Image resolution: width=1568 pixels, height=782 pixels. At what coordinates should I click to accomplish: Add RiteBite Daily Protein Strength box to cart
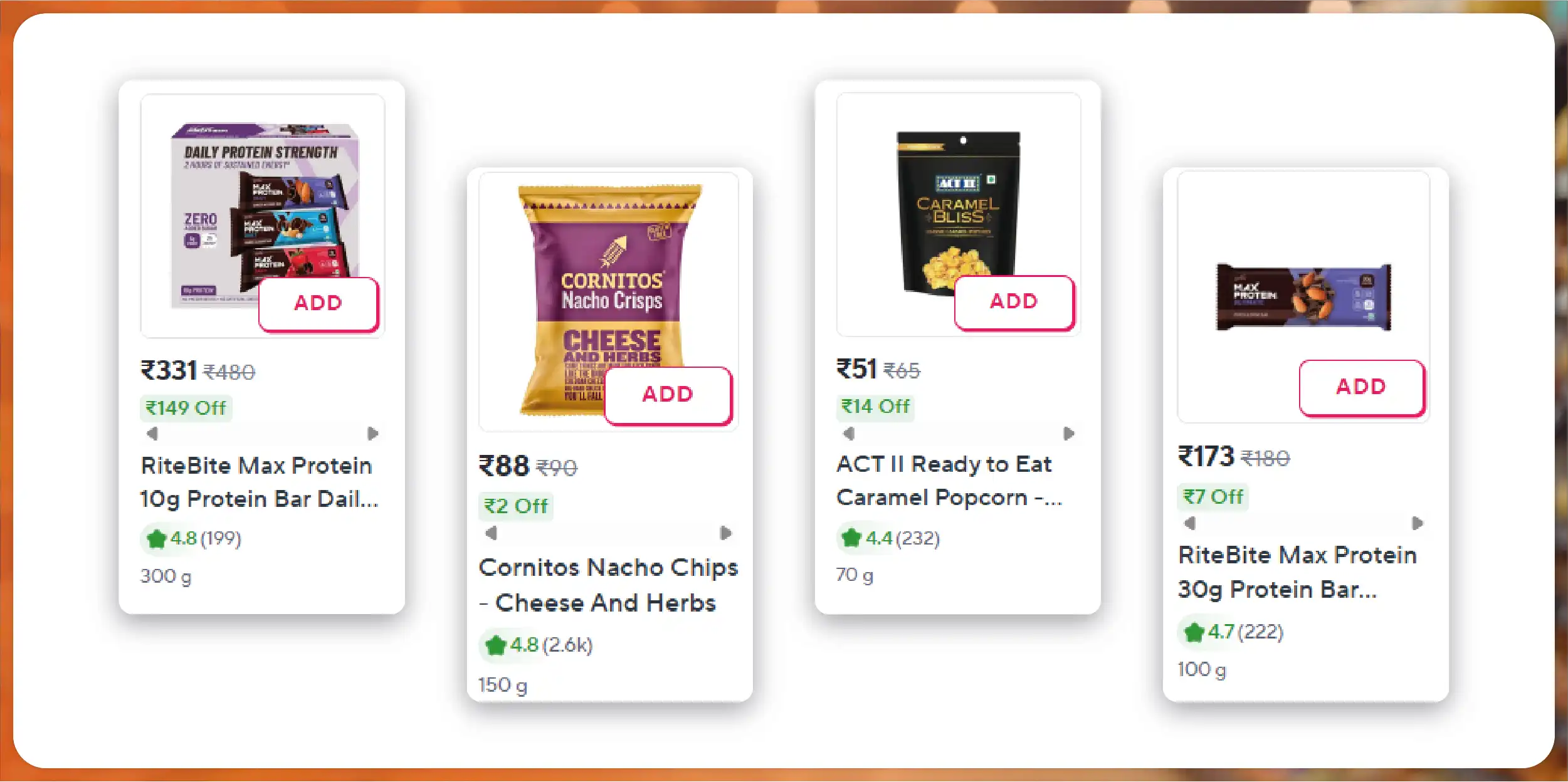pos(318,303)
